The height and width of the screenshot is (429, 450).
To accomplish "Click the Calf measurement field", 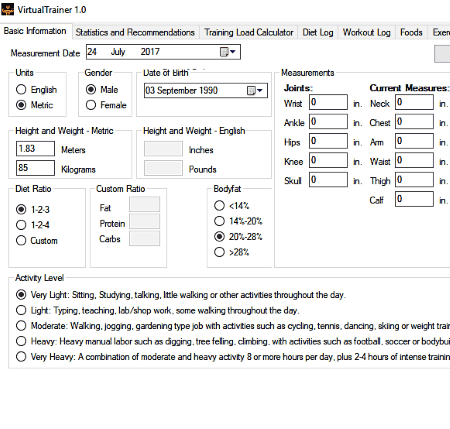I will coord(414,199).
